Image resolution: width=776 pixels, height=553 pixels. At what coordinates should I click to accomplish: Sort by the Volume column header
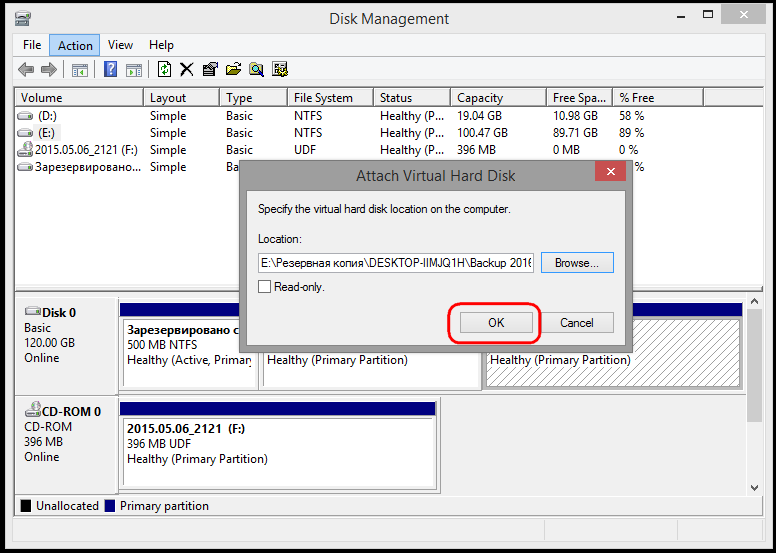click(x=80, y=98)
